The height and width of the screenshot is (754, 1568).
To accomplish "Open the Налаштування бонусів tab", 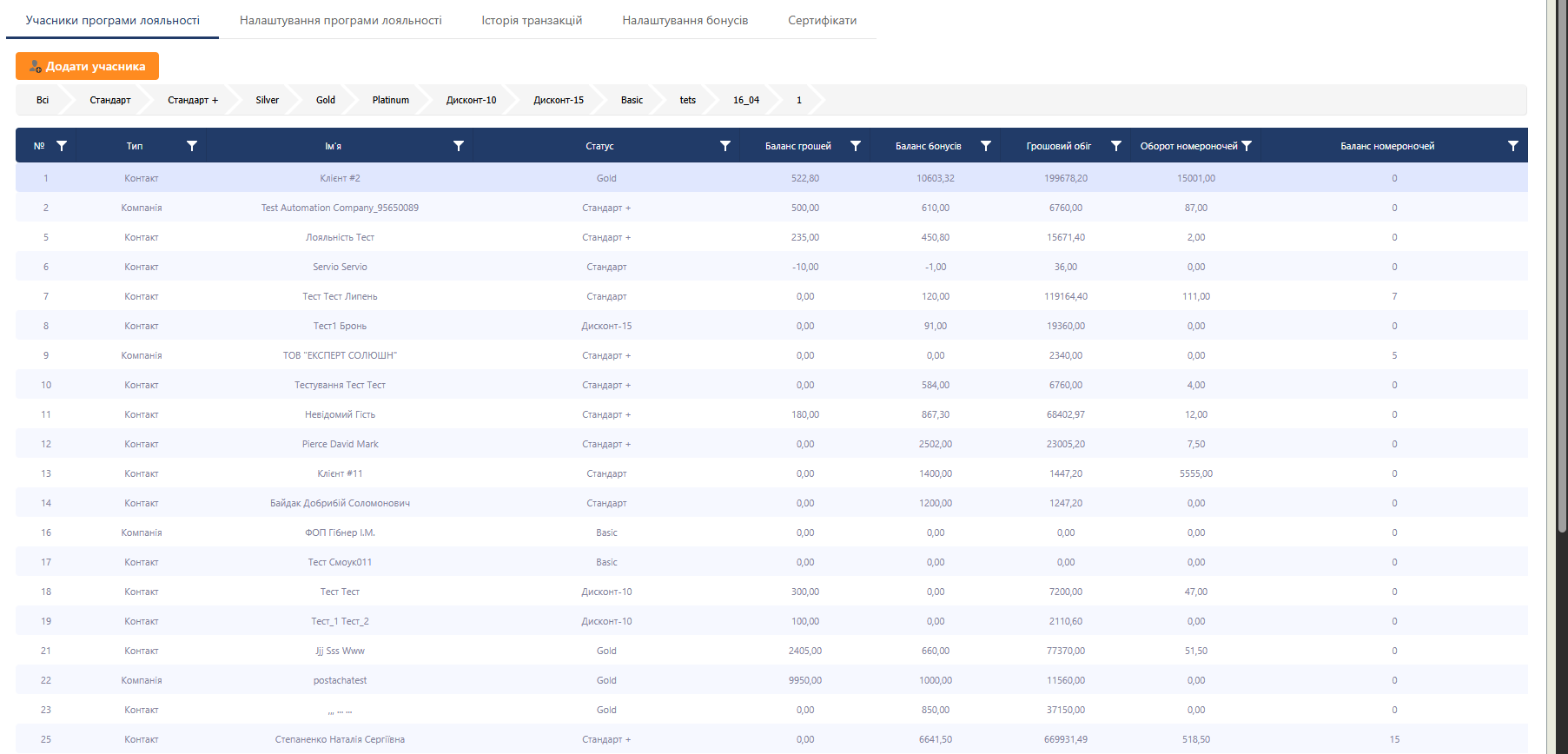I will coord(685,20).
